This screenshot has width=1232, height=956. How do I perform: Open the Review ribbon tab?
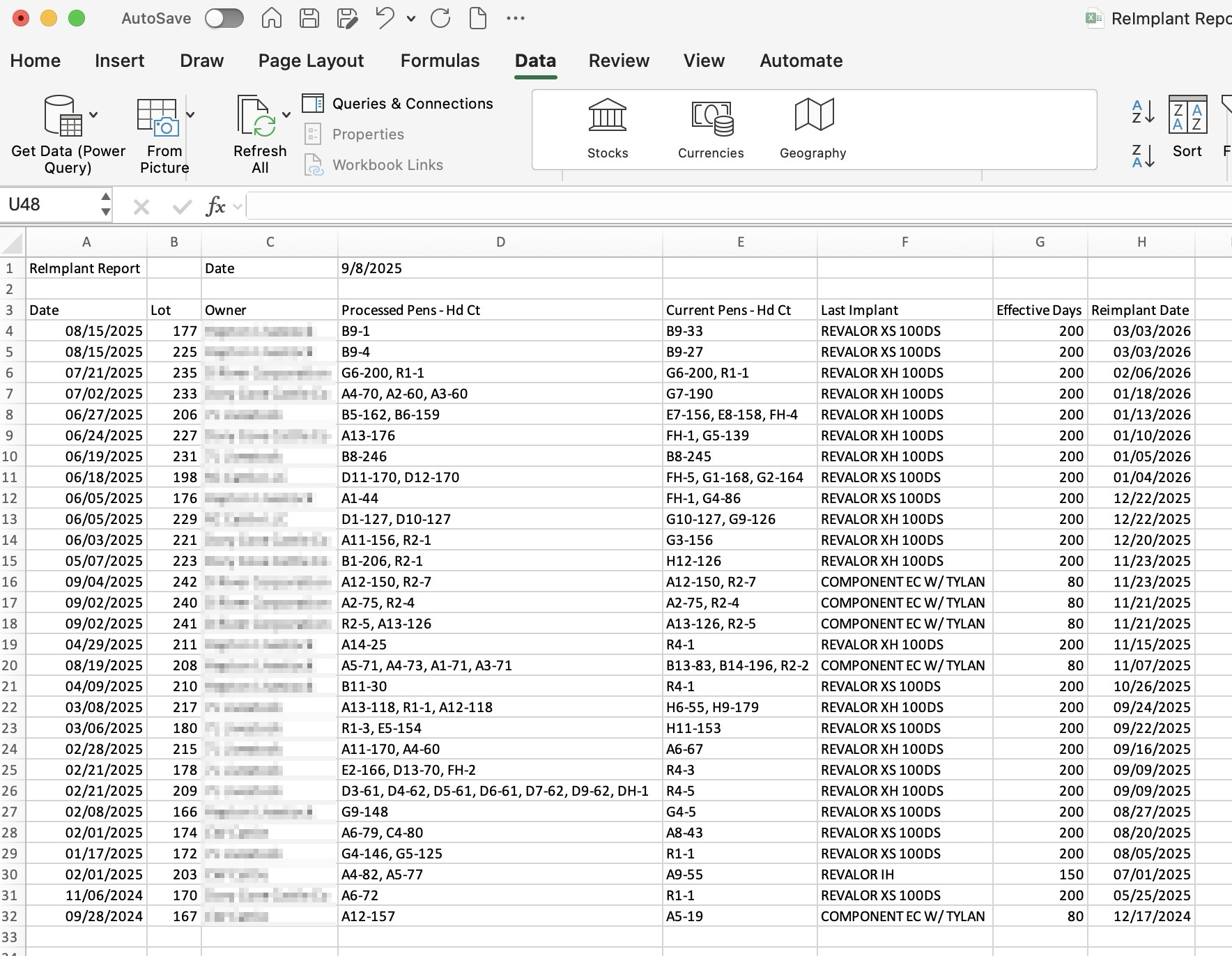coord(619,61)
